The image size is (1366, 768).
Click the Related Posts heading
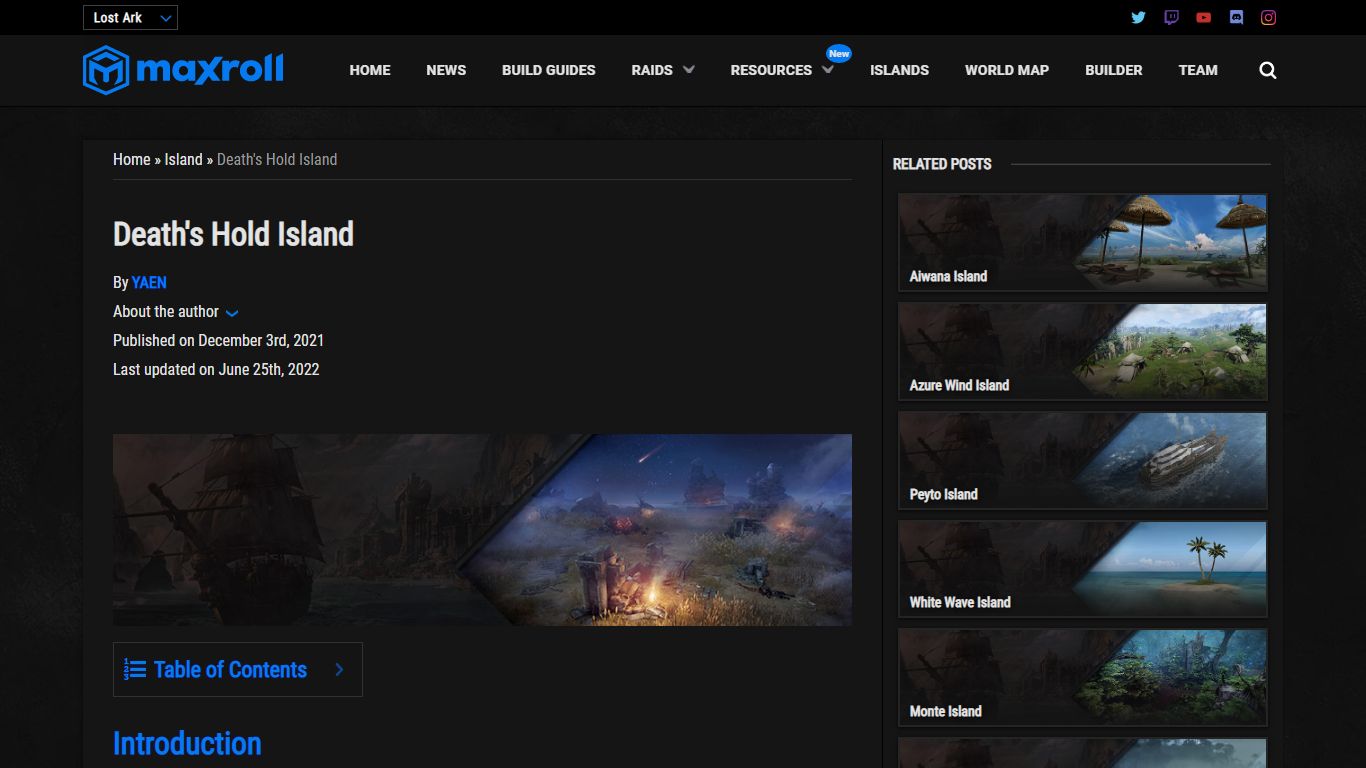pyautogui.click(x=942, y=164)
